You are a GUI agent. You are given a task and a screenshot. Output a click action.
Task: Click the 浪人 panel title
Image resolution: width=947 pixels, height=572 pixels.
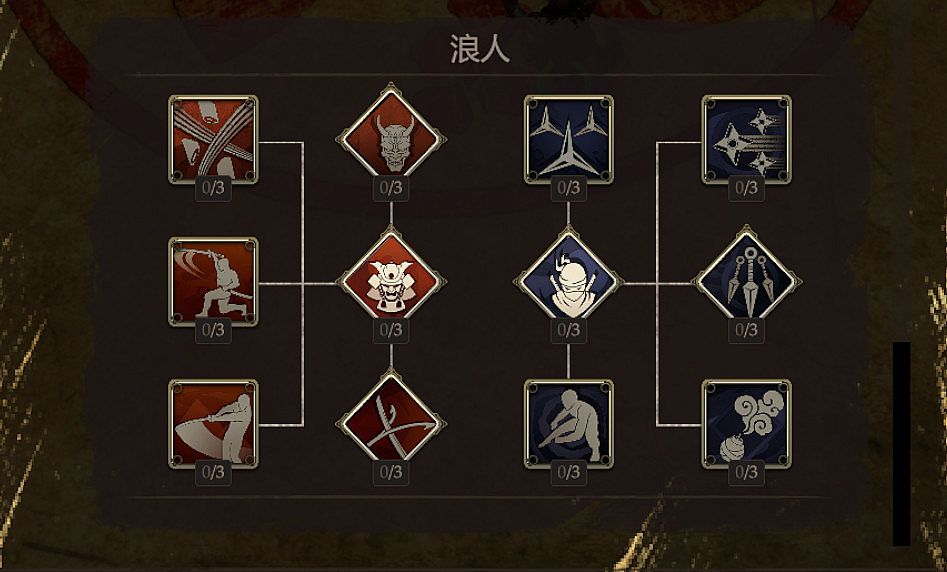pos(480,49)
